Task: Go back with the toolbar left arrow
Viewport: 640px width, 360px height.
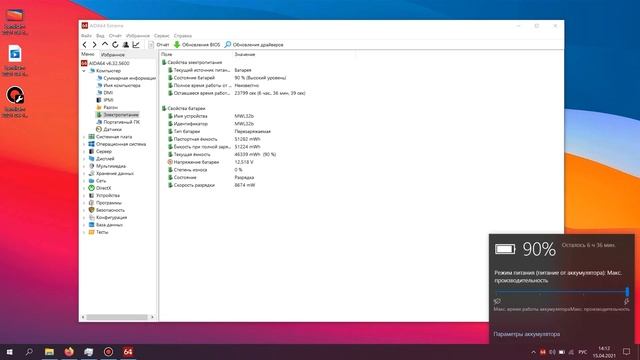Action: click(84, 44)
